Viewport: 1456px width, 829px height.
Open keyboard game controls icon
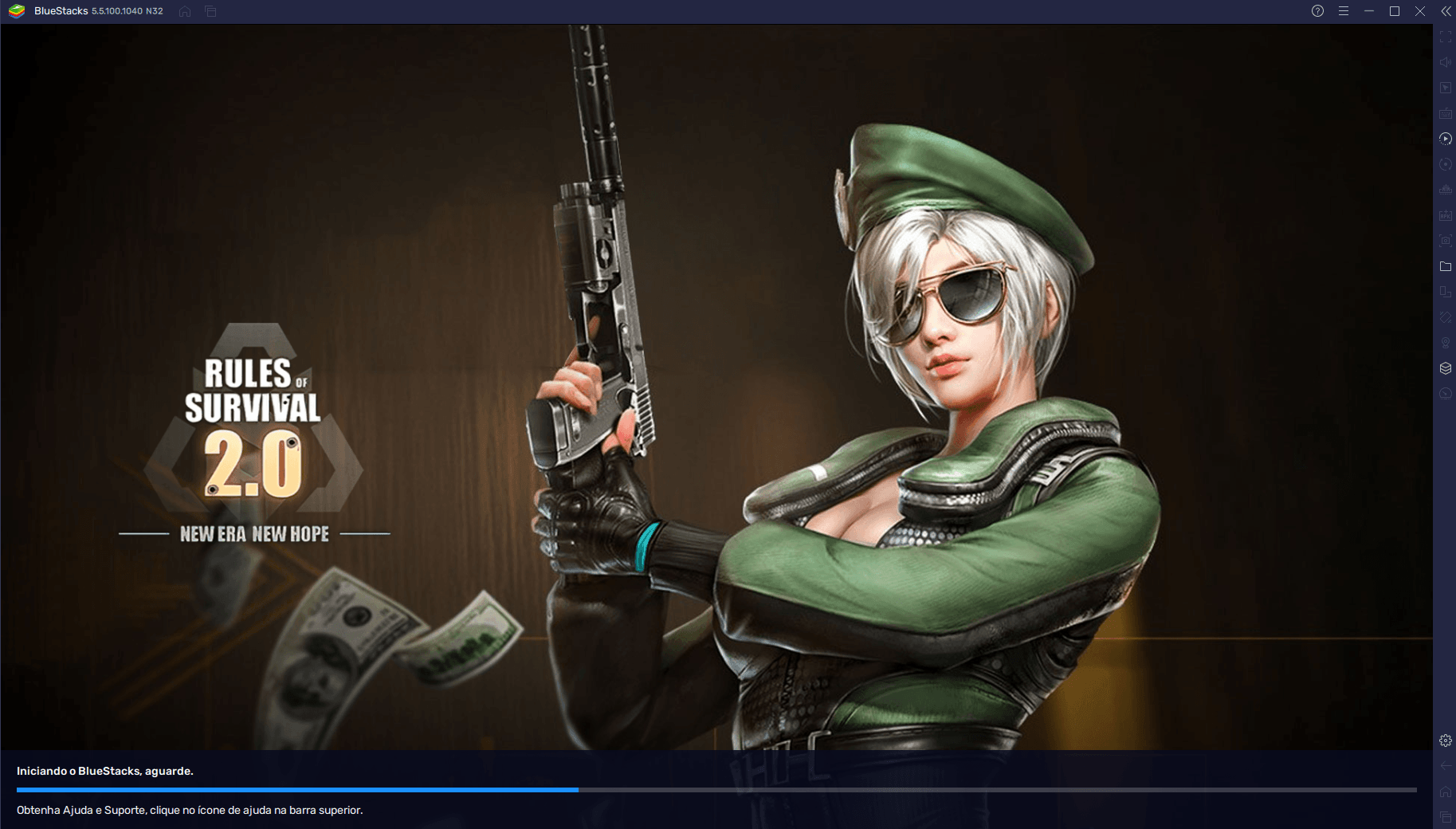[x=1446, y=113]
